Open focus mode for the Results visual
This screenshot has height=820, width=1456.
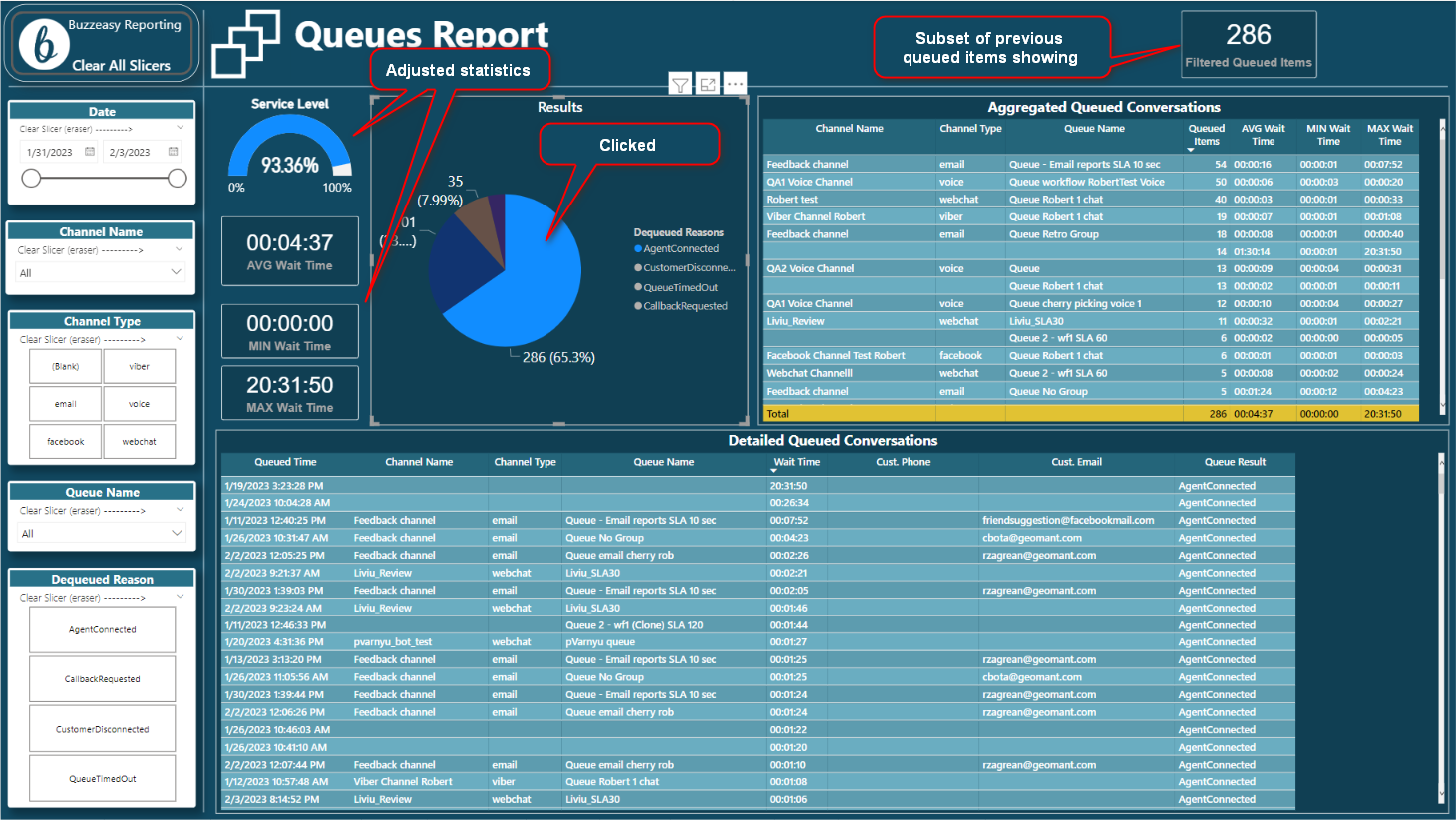click(707, 85)
